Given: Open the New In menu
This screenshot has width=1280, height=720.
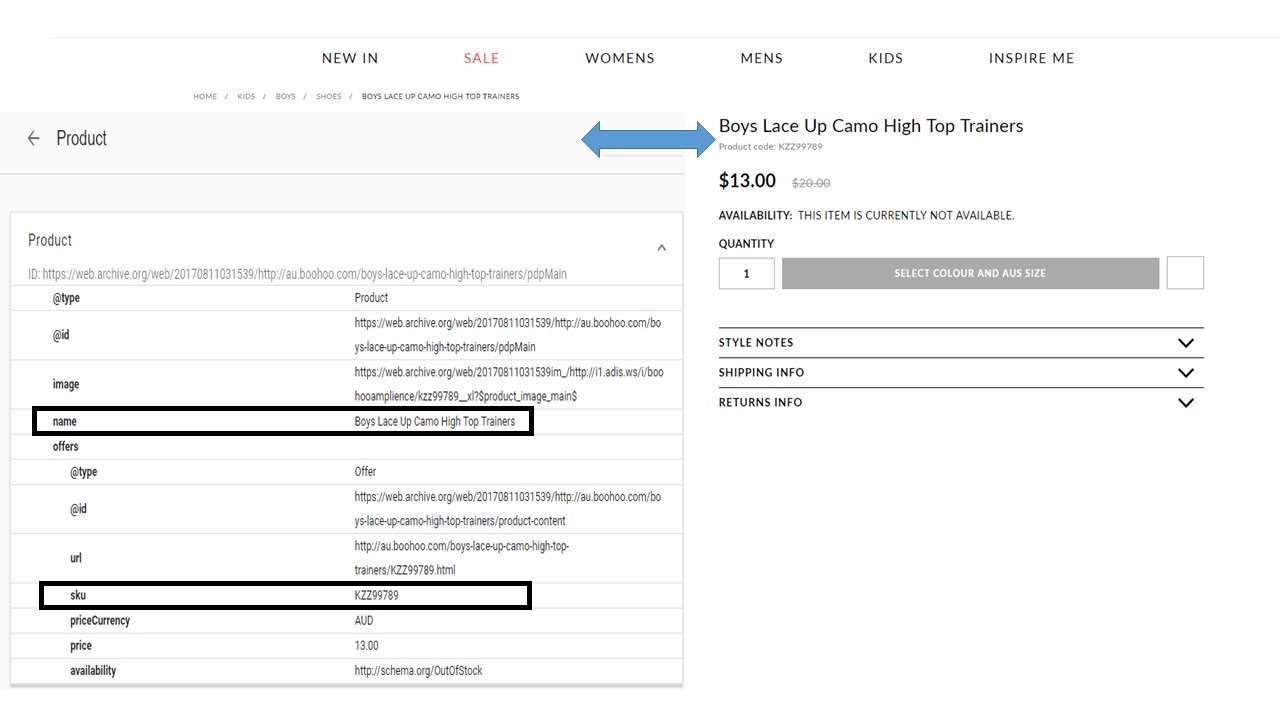Looking at the screenshot, I should click(x=350, y=58).
